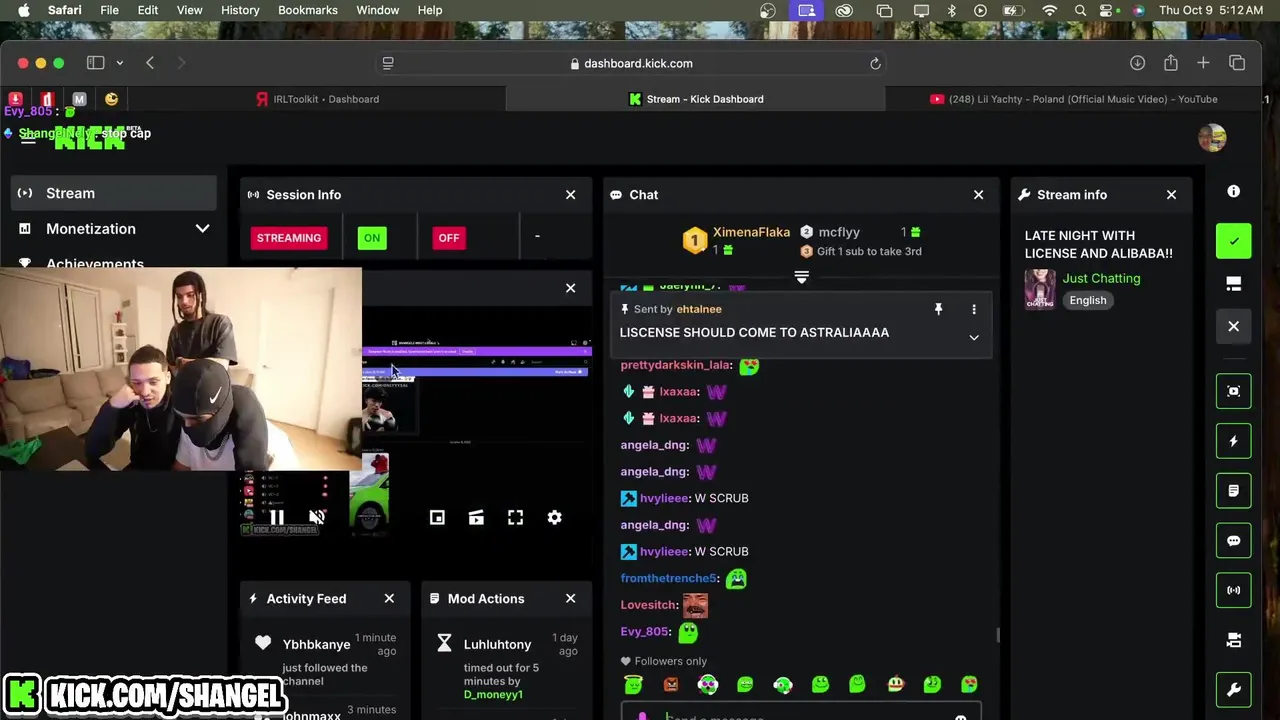Screen dimensions: 1280x720
Task: Select Stream in the dashboard sidebar
Action: point(113,193)
